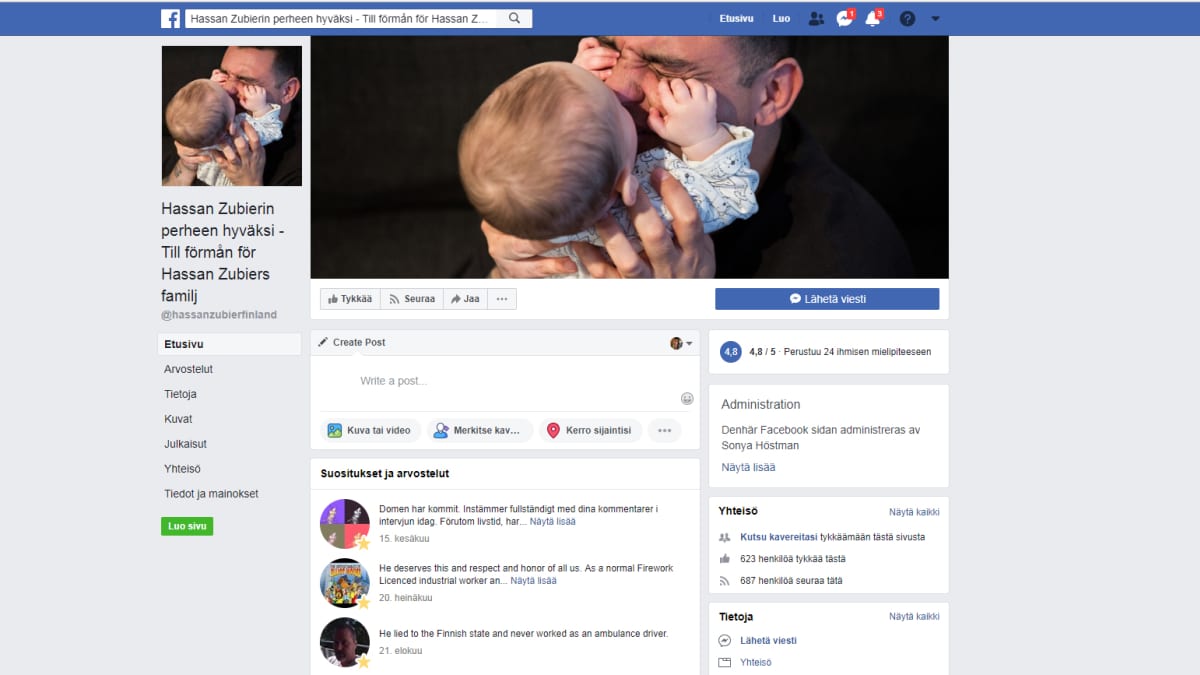Click the Facebook logo icon
Screen dimensions: 1200x675
click(170, 18)
